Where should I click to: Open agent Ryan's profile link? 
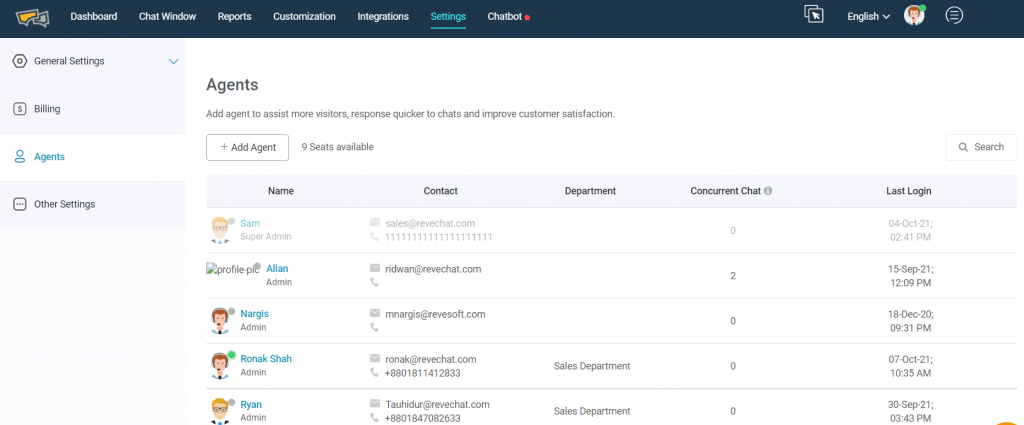click(x=251, y=404)
